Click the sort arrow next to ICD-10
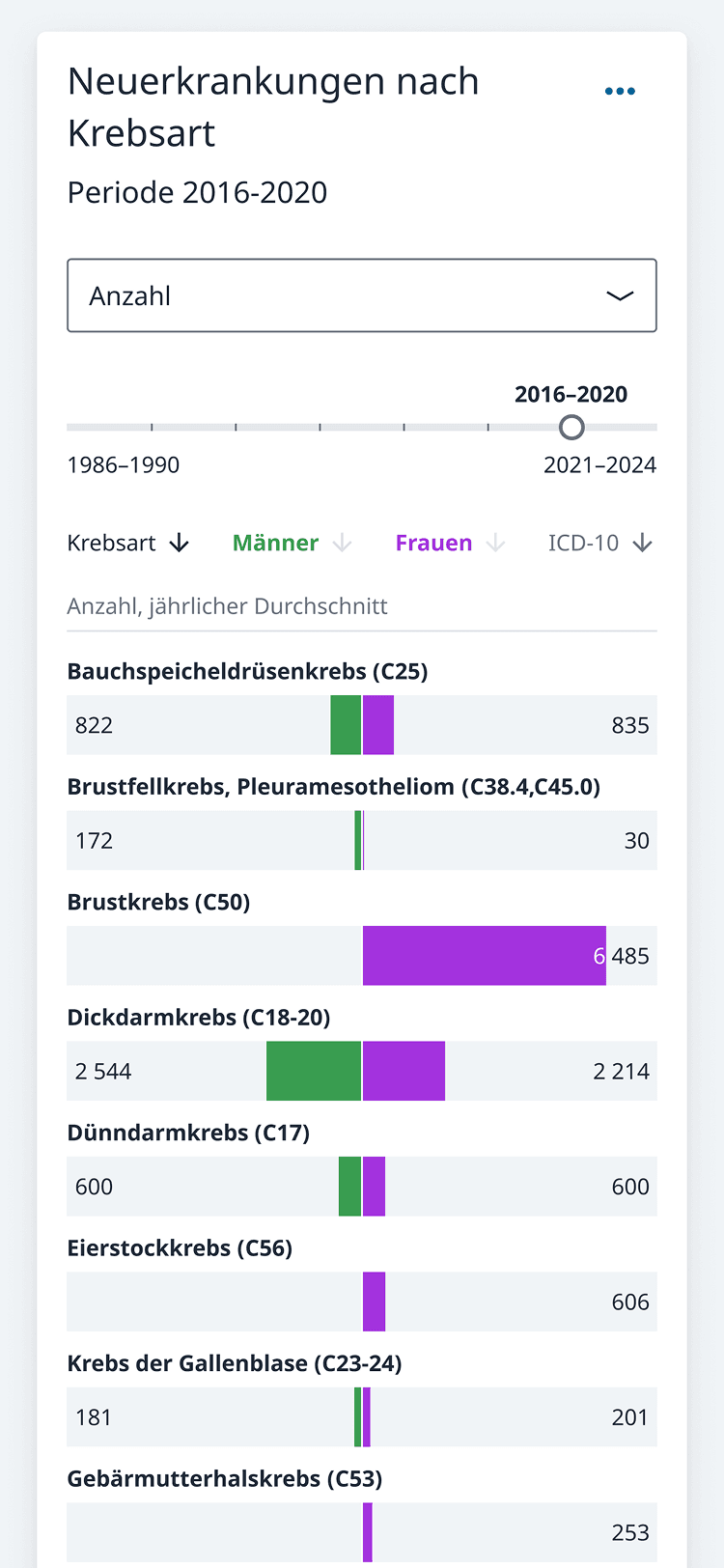The image size is (724, 1568). tap(643, 544)
